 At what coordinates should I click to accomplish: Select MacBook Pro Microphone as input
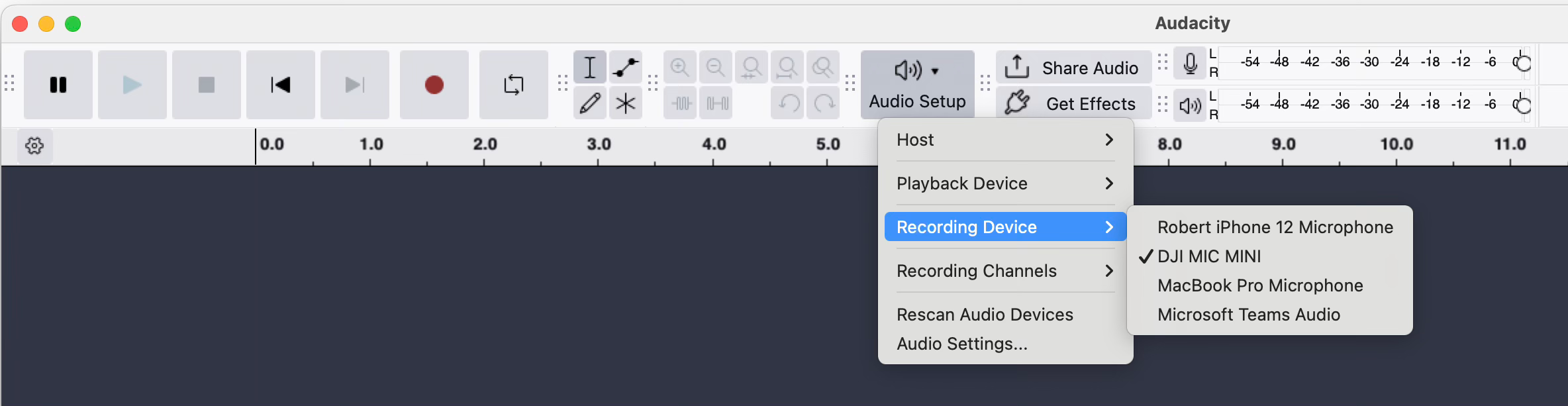click(x=1269, y=285)
